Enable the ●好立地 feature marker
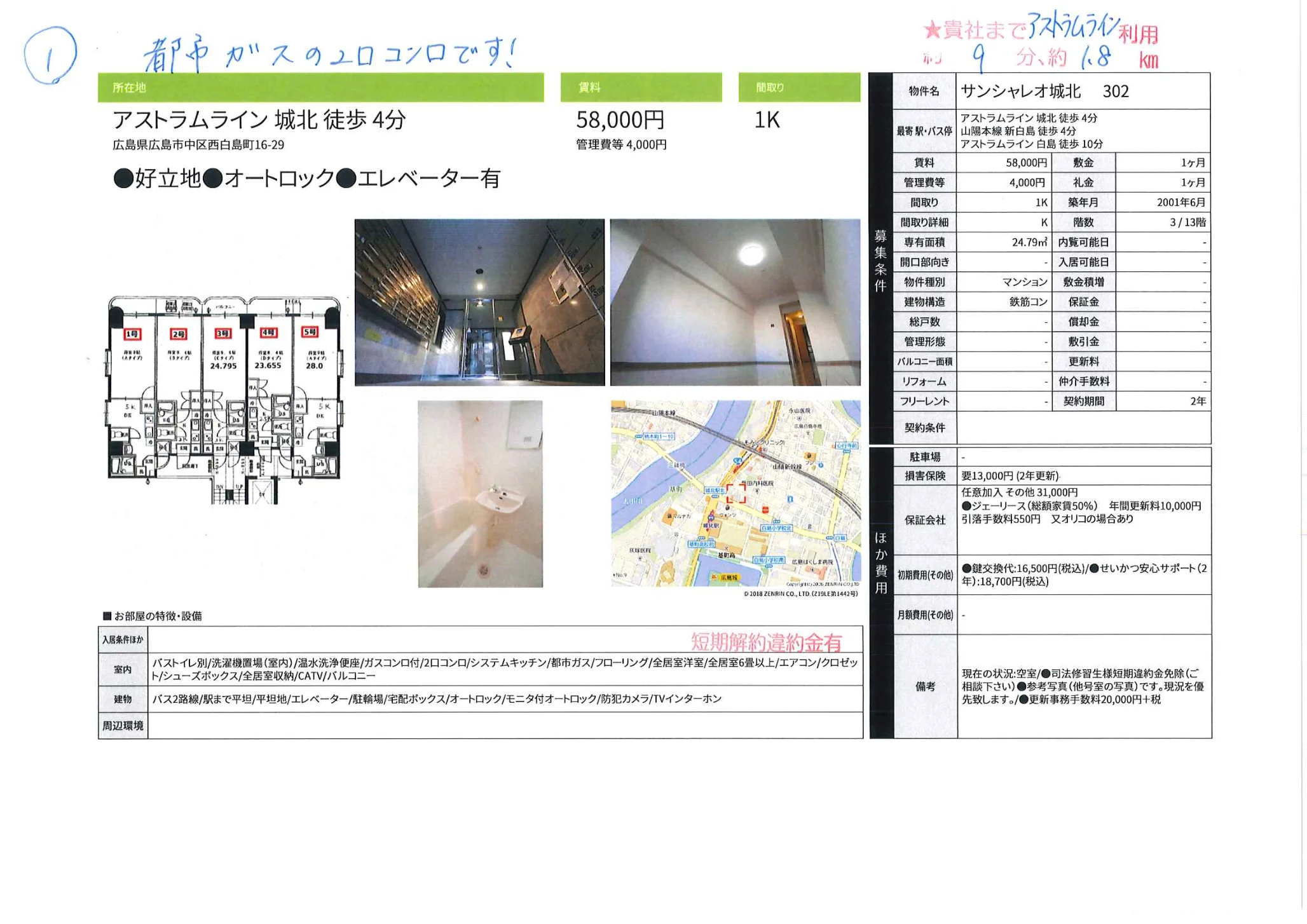Viewport: 1307px width, 924px height. point(159,180)
